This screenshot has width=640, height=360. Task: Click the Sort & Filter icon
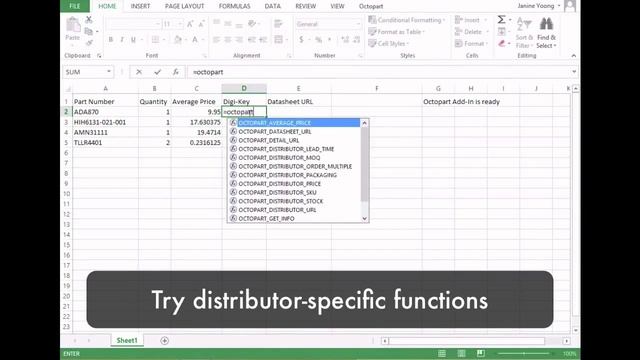pos(524,32)
